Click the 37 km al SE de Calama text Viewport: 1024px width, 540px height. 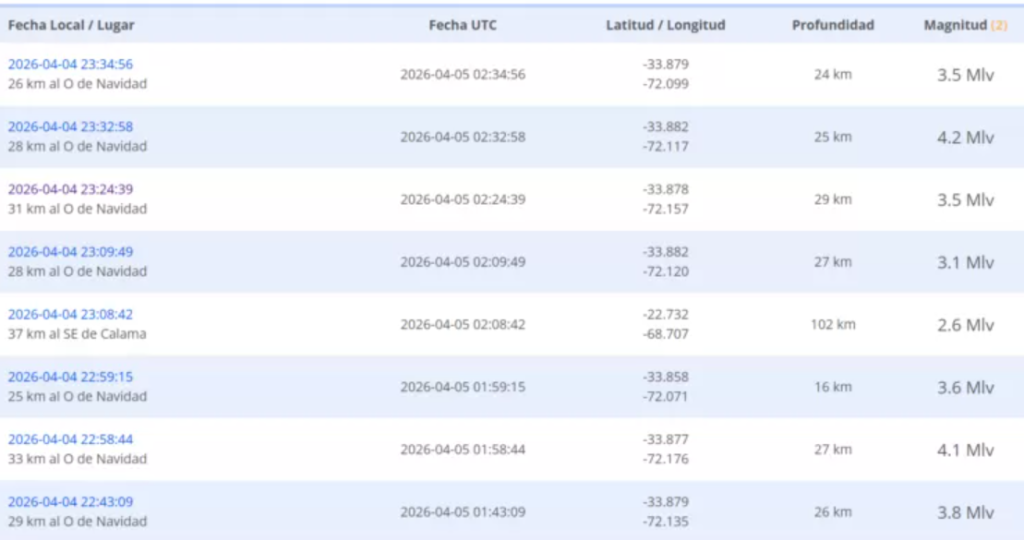(x=77, y=334)
